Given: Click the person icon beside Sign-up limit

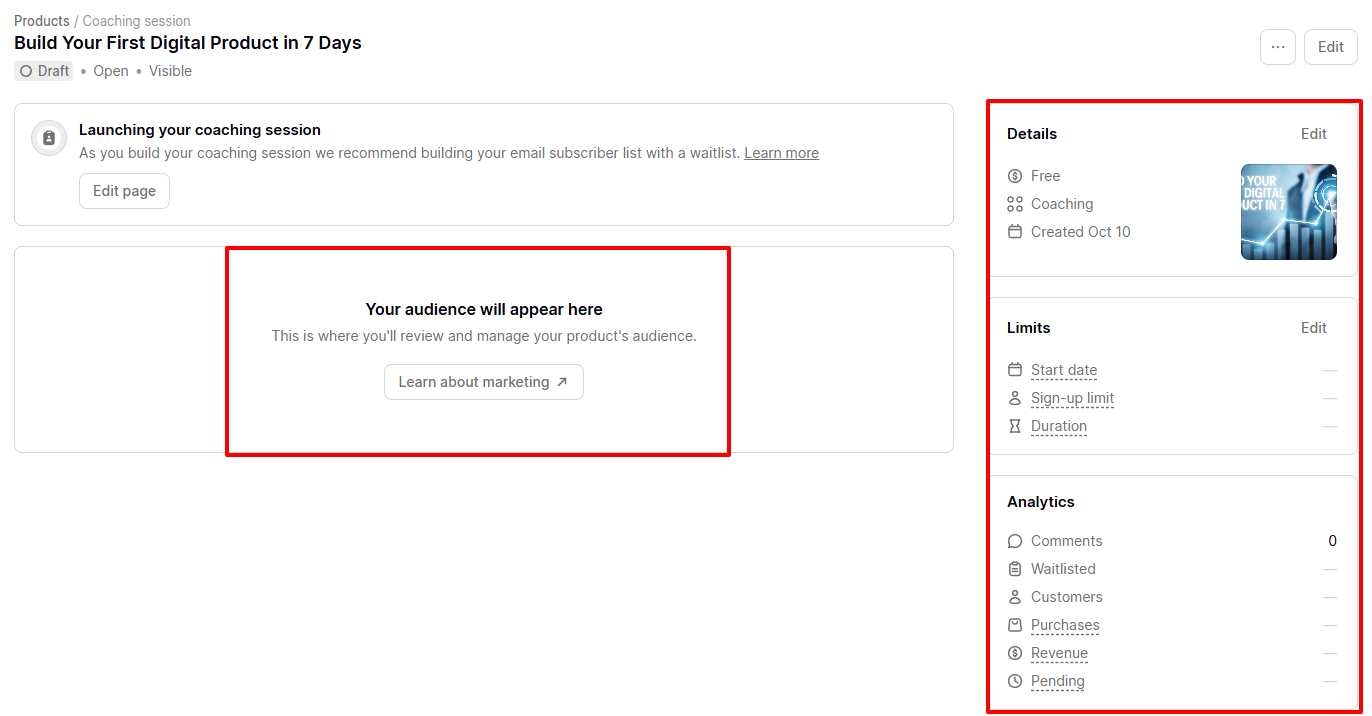Looking at the screenshot, I should (x=1015, y=398).
